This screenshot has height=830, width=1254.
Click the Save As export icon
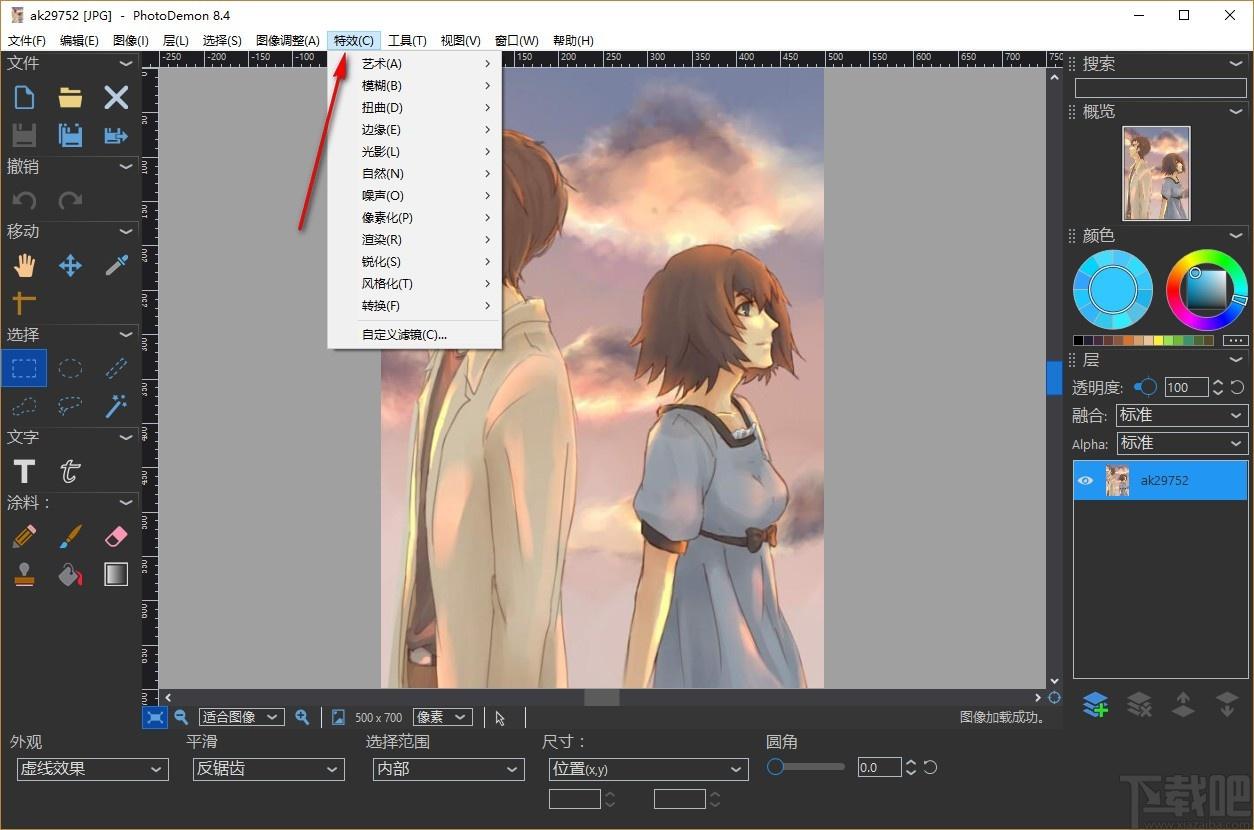tap(116, 135)
